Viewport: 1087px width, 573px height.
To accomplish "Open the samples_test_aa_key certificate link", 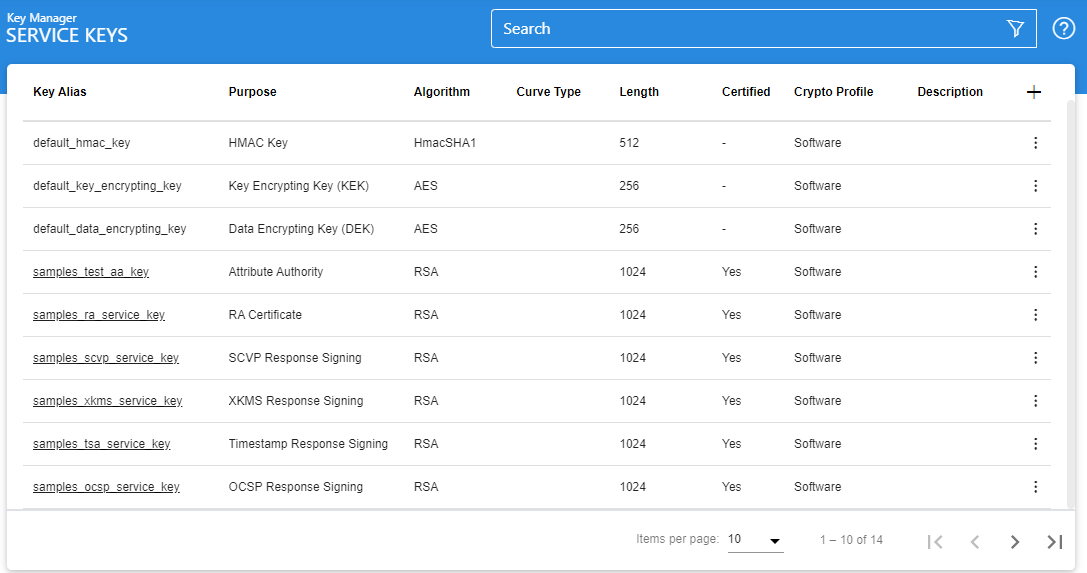I will pos(91,272).
